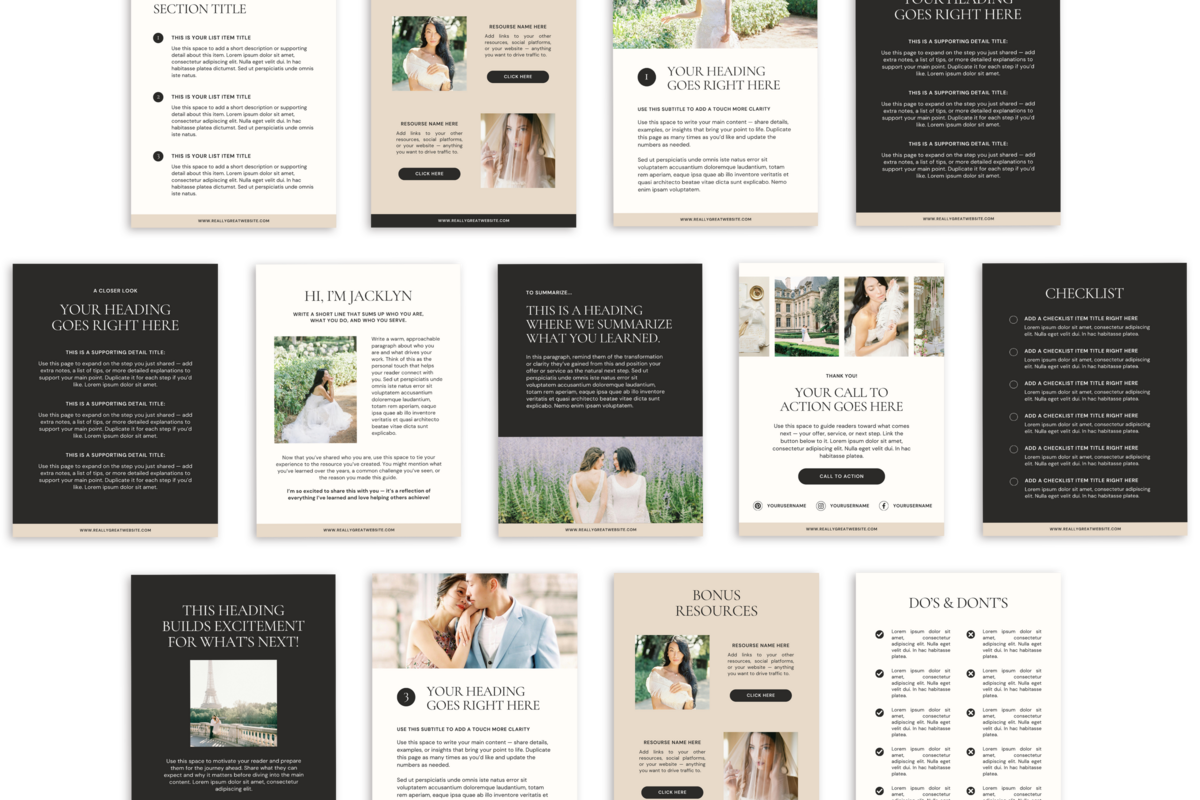Click second checkmark icon in Do's column
Screen dimensions: 1200x800
coord(880,673)
